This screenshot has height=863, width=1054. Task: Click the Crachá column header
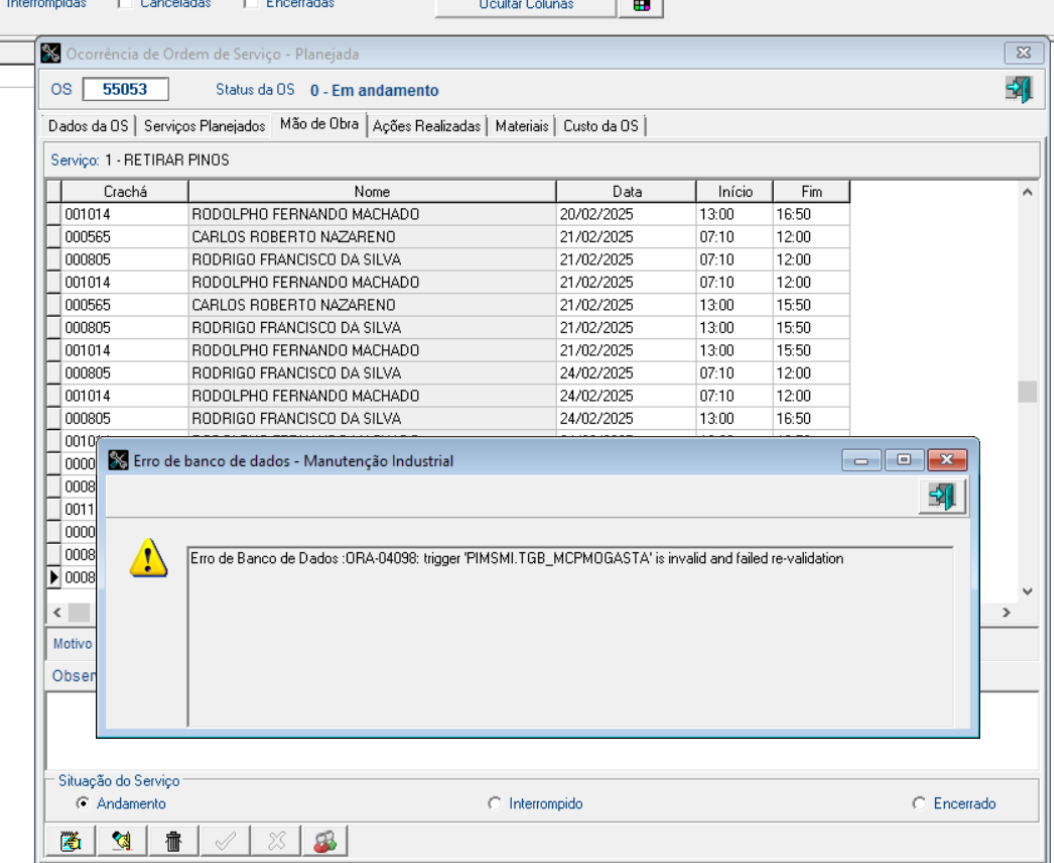[x=125, y=192]
